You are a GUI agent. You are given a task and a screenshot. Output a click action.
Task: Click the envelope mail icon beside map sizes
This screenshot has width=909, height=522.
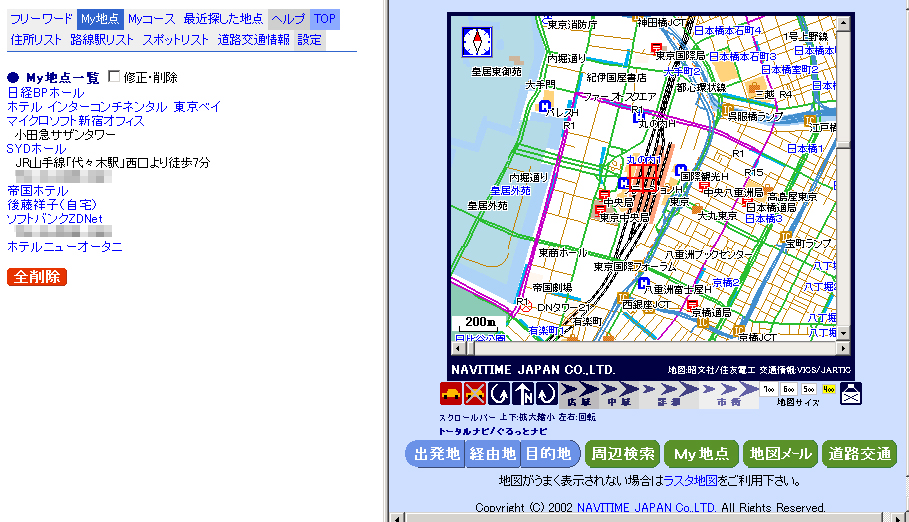point(850,393)
